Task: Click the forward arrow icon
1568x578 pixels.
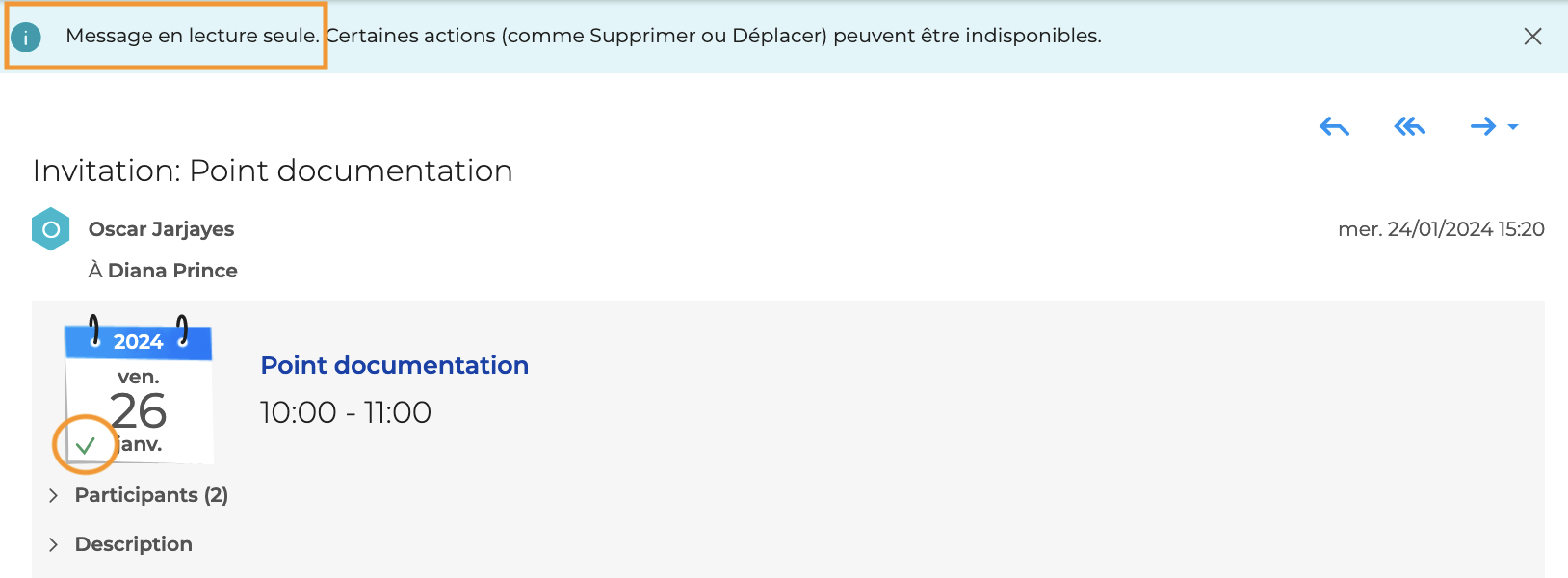Action: pyautogui.click(x=1482, y=127)
